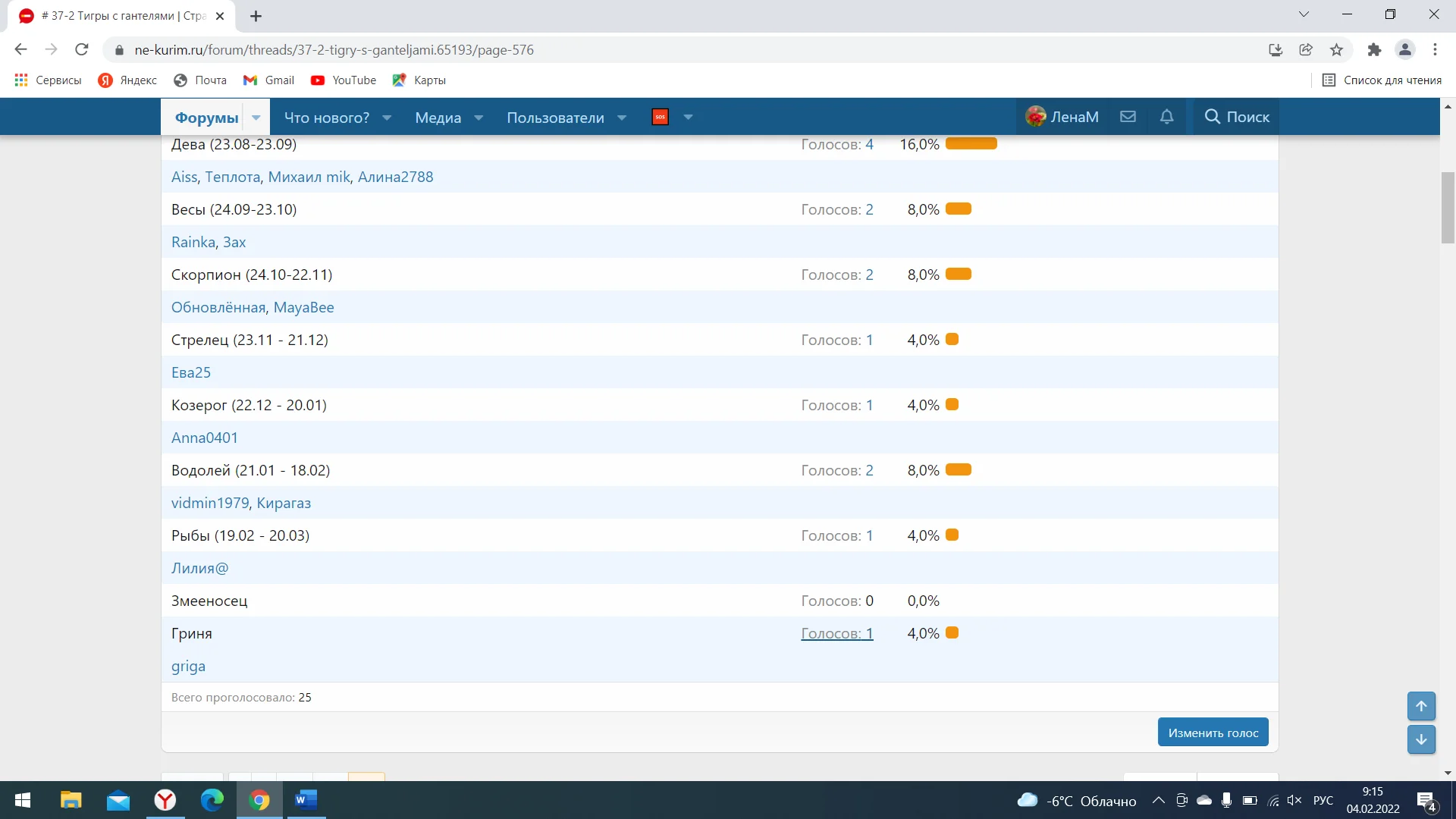Open the Поиск search menu

click(1237, 117)
